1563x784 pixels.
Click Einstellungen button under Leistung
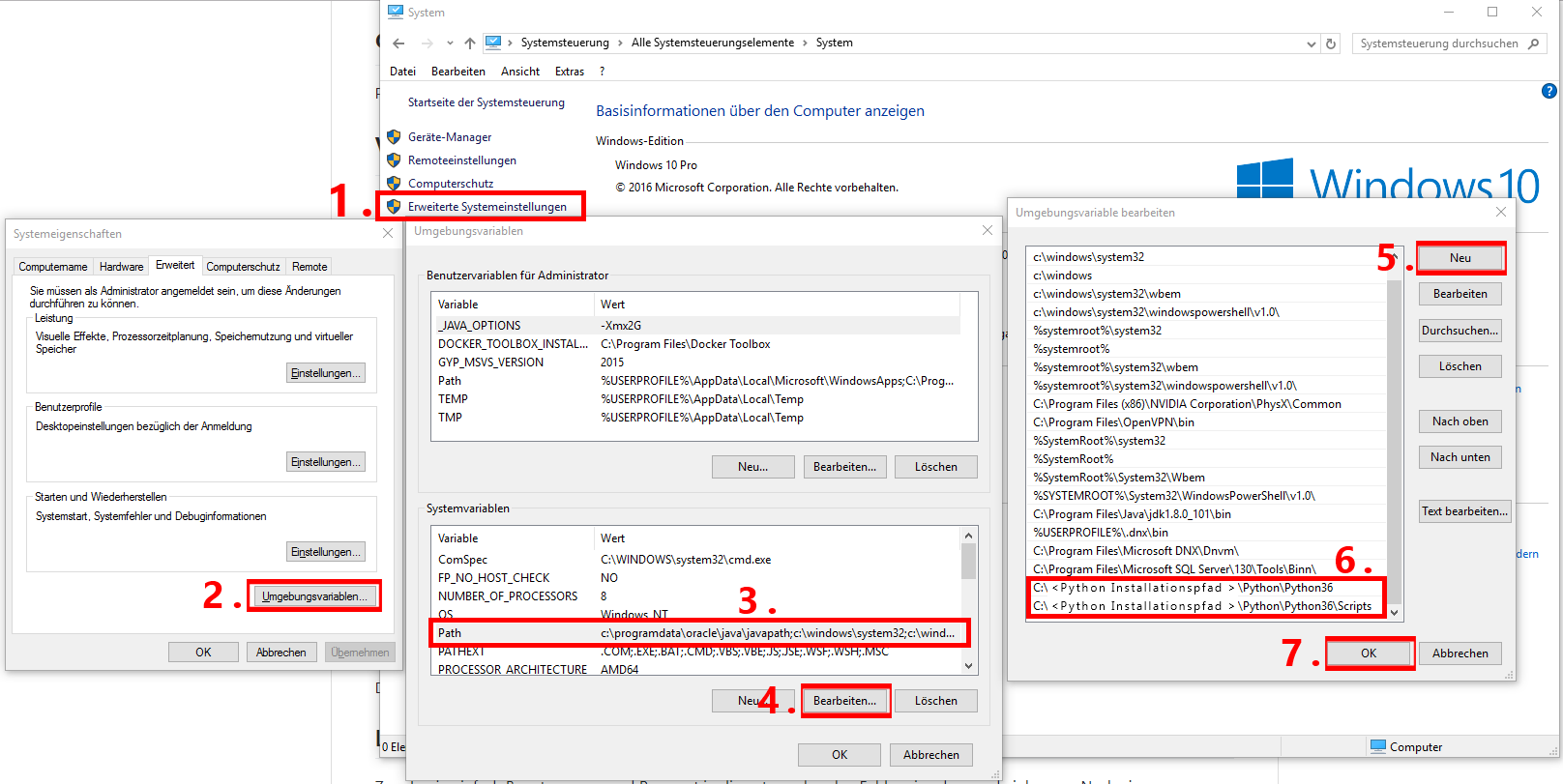(326, 373)
